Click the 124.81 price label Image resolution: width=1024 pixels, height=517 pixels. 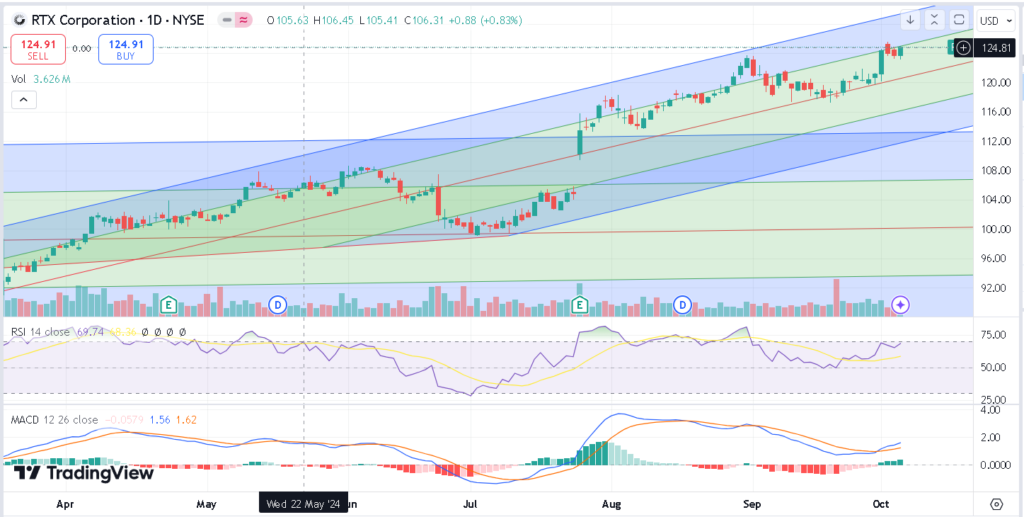click(997, 48)
